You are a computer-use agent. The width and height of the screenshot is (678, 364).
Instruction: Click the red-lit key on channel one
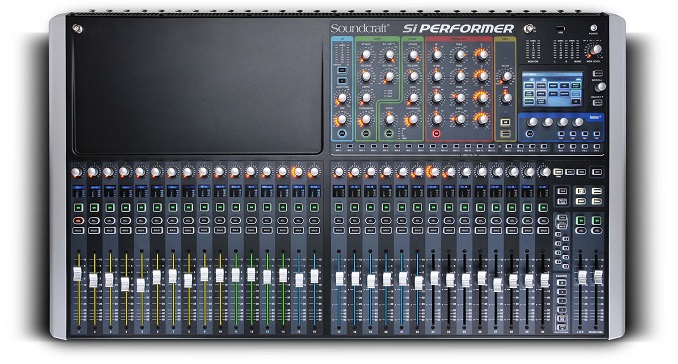[x=78, y=221]
